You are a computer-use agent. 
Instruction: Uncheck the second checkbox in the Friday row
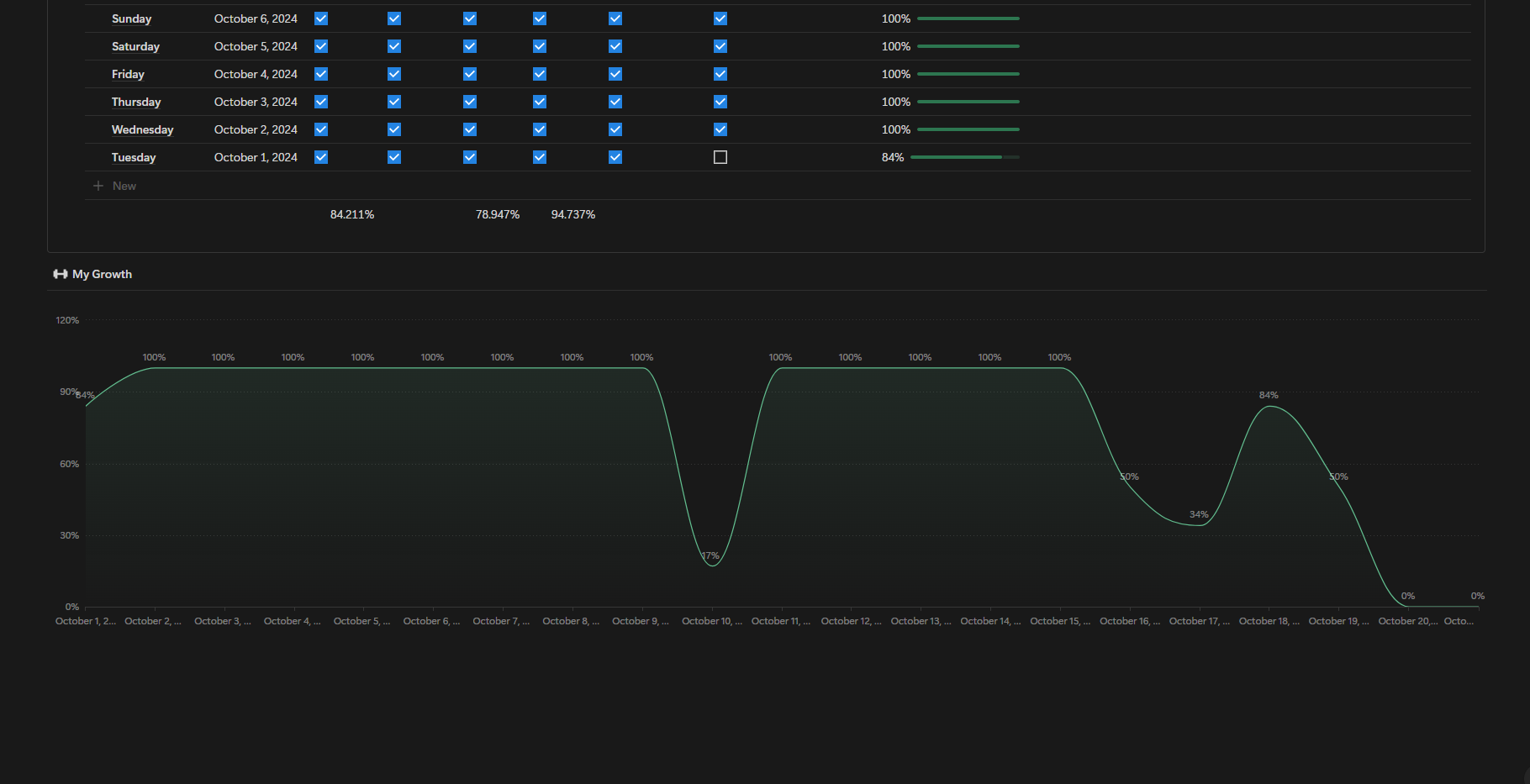point(394,74)
